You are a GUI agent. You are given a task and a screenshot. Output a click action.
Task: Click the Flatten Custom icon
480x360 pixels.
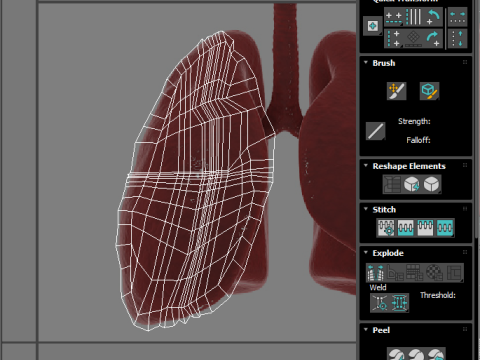coord(454,273)
